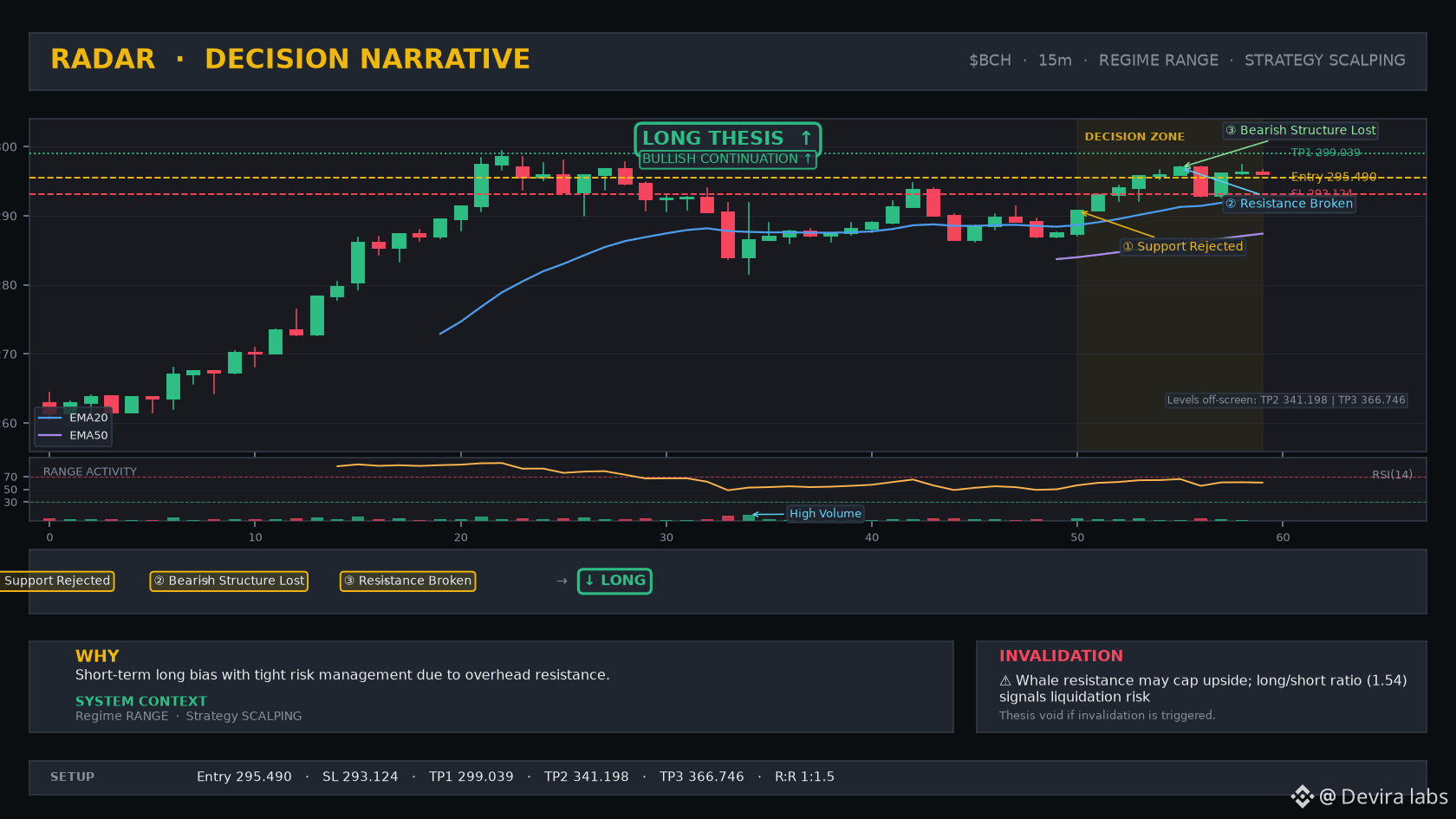
Task: Click R:R 1:1.5 in the SETUP bar
Action: pyautogui.click(x=804, y=777)
